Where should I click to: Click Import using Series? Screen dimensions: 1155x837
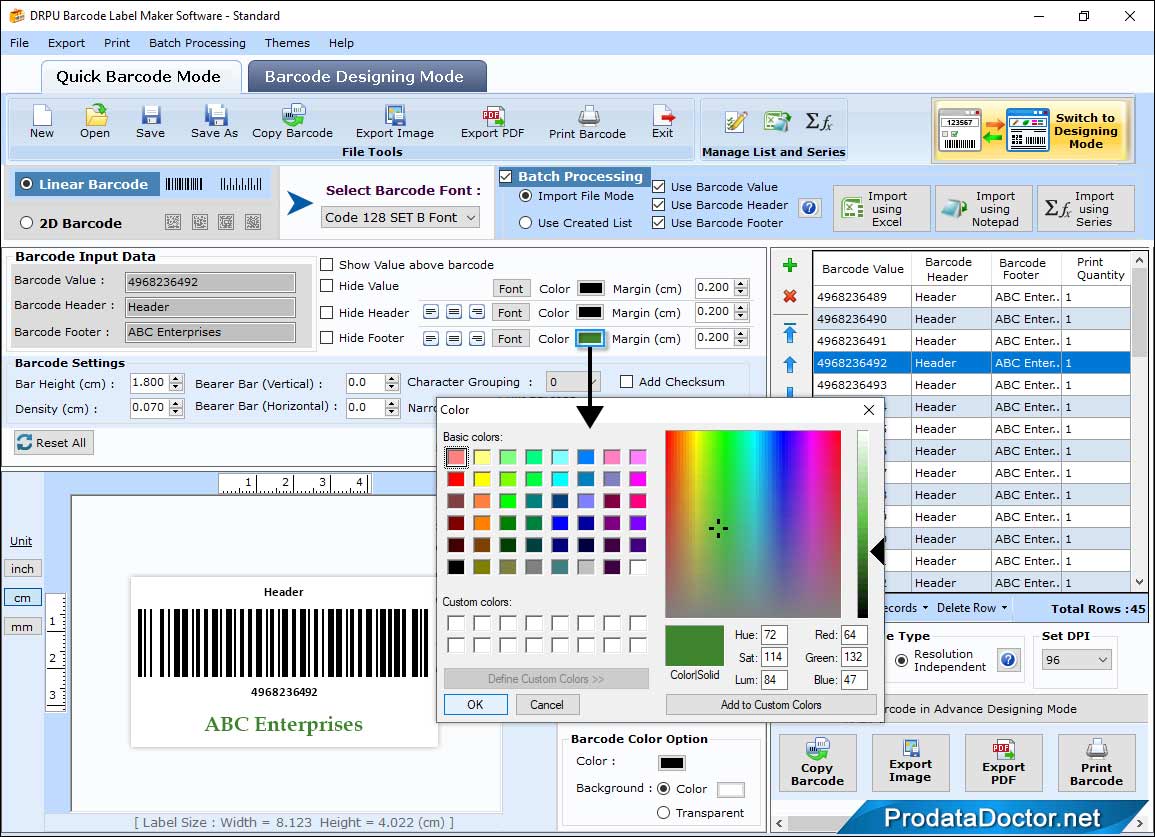coord(1086,209)
